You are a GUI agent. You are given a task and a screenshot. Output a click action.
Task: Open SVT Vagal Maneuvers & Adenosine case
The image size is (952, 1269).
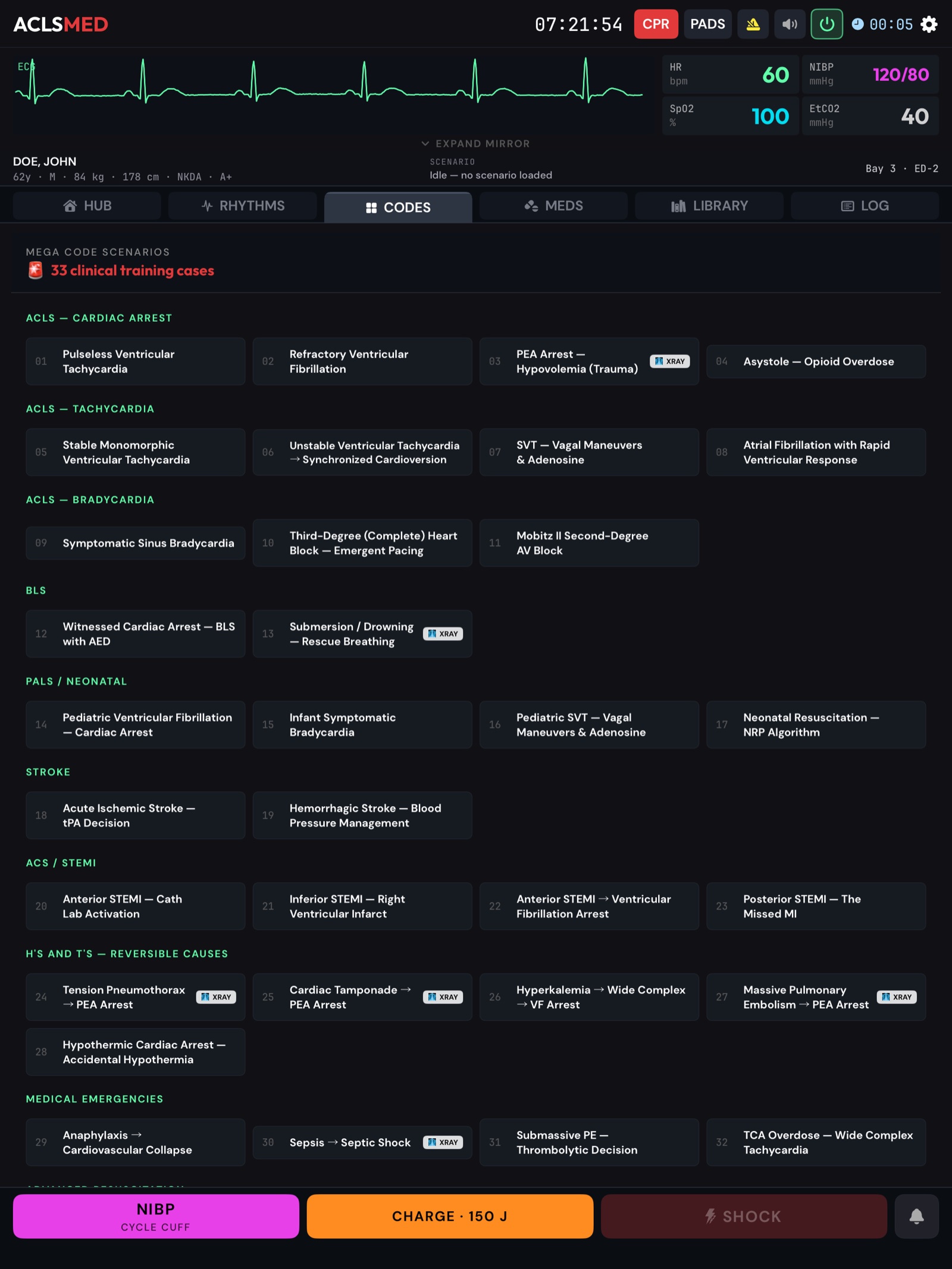(x=590, y=452)
